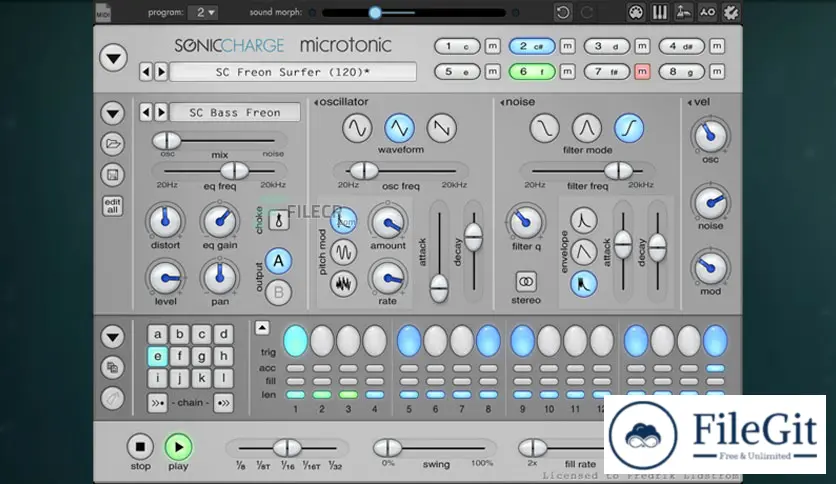This screenshot has height=484, width=836.
Task: Select the sine pitch mod mode
Action: [343, 252]
